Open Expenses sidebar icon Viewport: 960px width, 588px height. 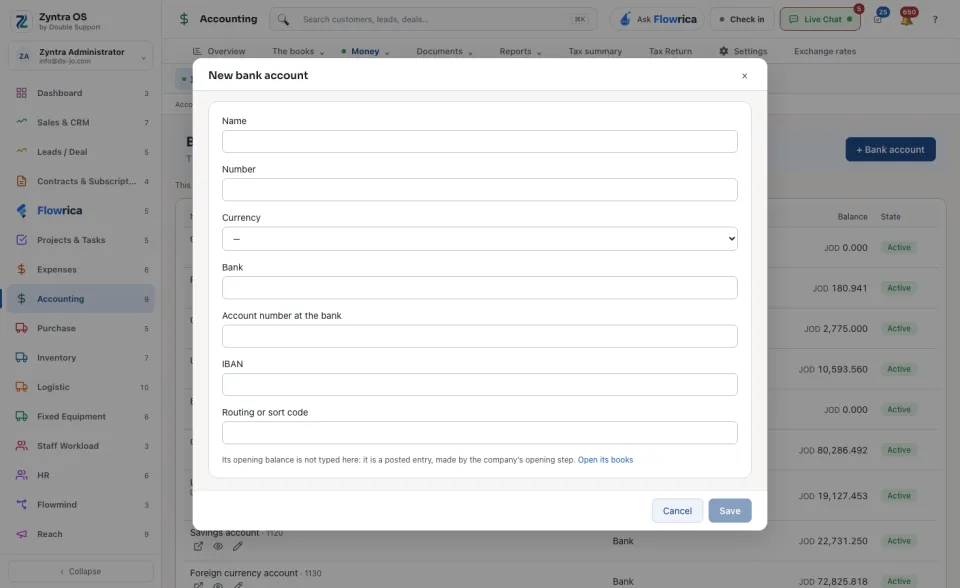(x=21, y=270)
